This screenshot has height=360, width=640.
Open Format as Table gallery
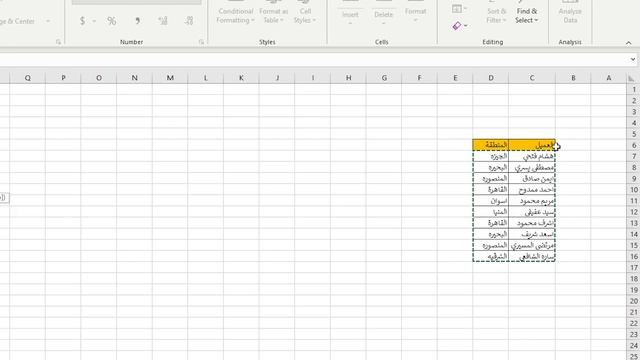click(x=273, y=16)
